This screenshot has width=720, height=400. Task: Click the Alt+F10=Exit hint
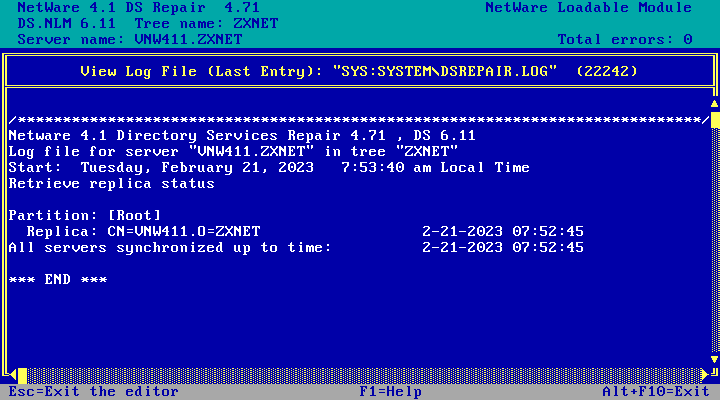click(x=656, y=392)
